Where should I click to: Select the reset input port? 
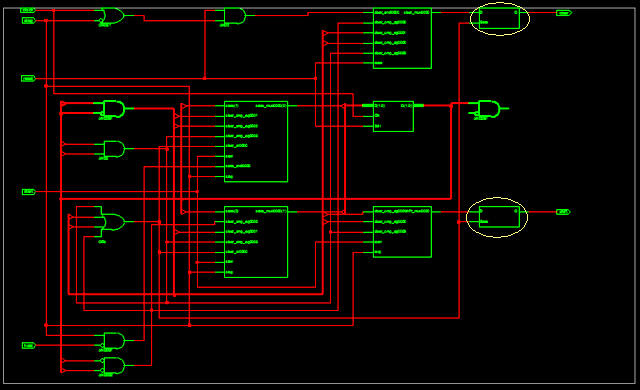click(x=28, y=78)
